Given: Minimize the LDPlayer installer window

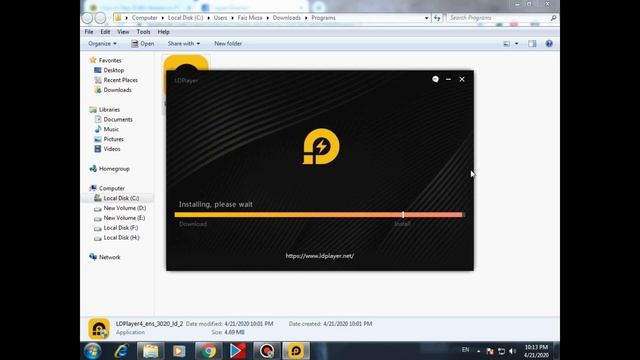Looking at the screenshot, I should (x=448, y=79).
